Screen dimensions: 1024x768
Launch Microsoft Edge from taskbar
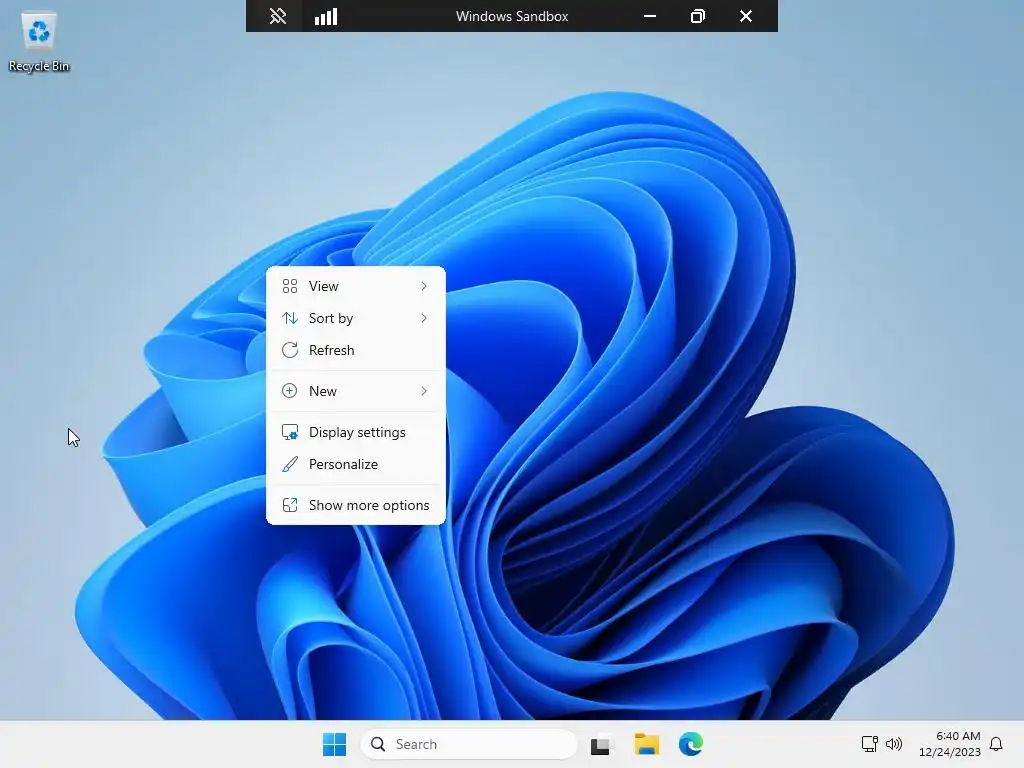pos(691,744)
